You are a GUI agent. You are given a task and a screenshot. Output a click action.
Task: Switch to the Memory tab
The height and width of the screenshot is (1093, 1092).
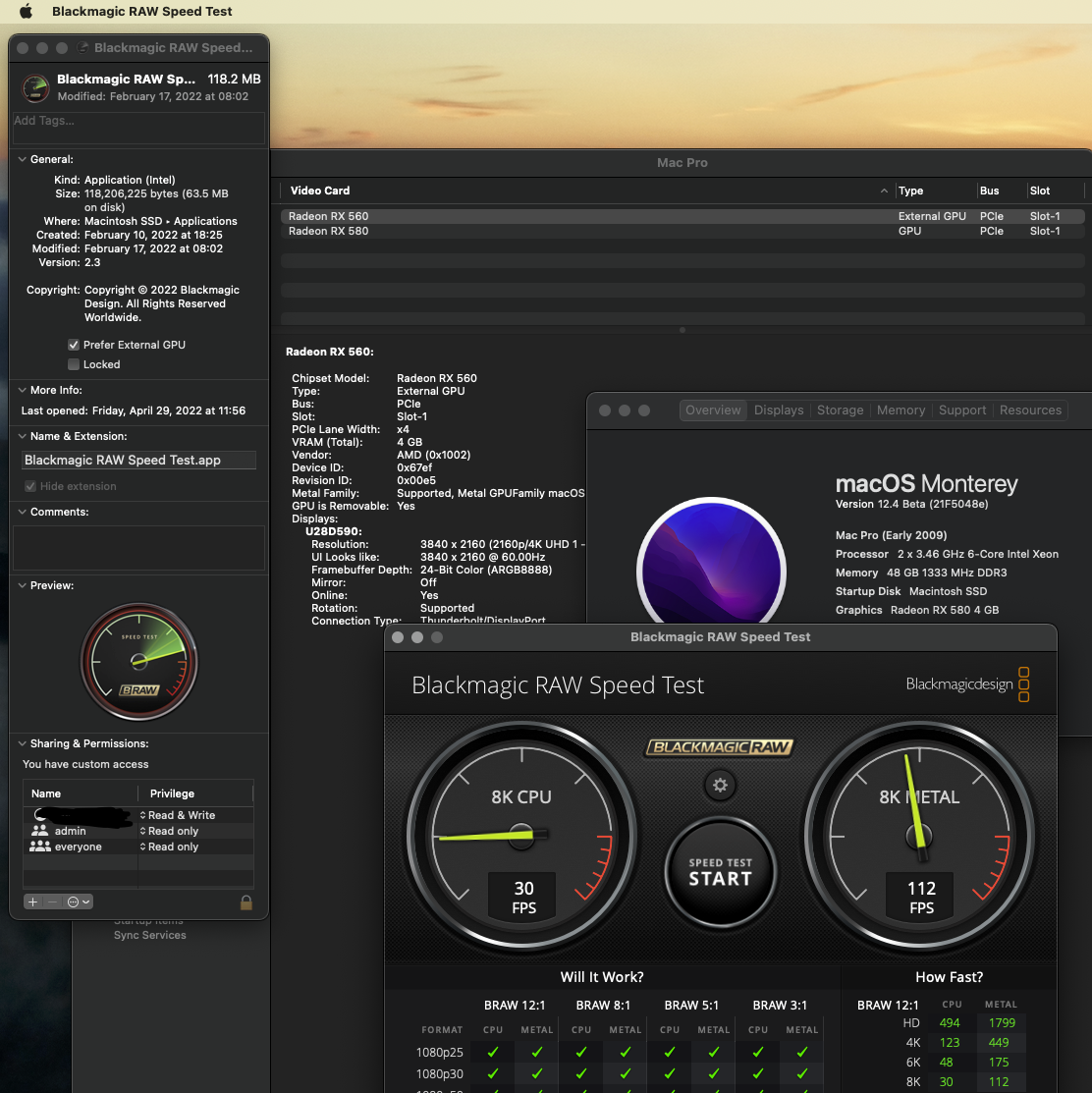(x=901, y=410)
